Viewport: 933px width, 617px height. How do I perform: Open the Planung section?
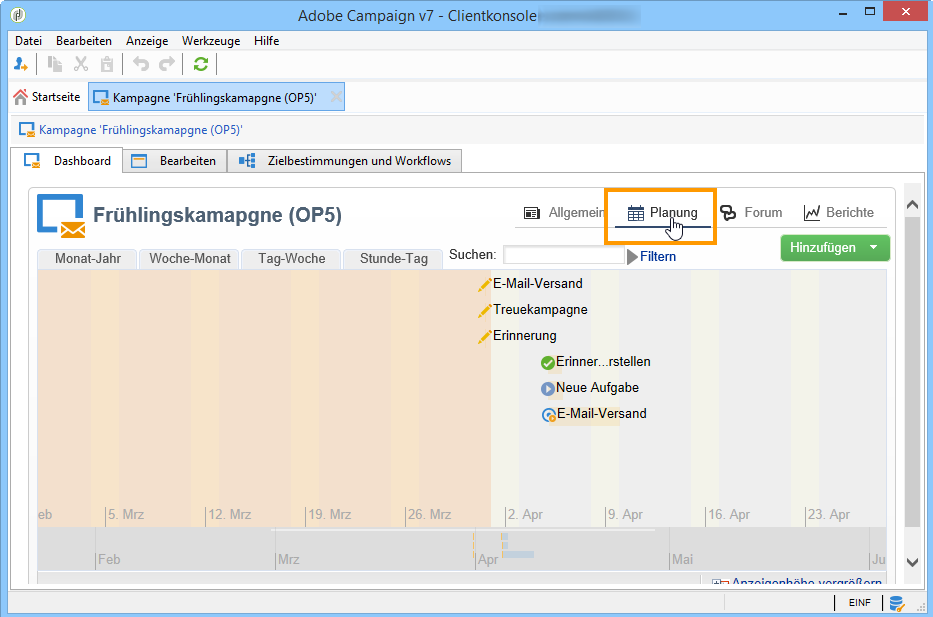pos(662,212)
